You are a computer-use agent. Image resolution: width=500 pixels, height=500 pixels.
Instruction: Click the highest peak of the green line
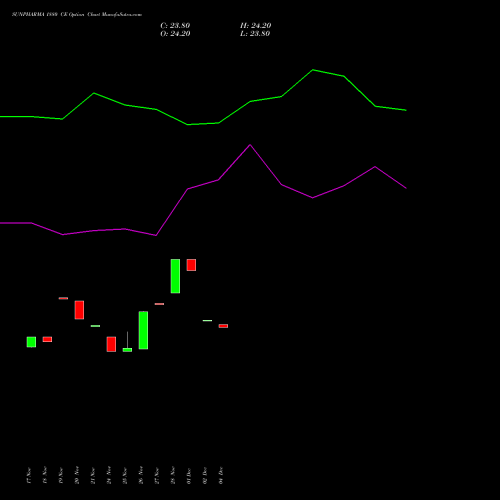click(313, 70)
